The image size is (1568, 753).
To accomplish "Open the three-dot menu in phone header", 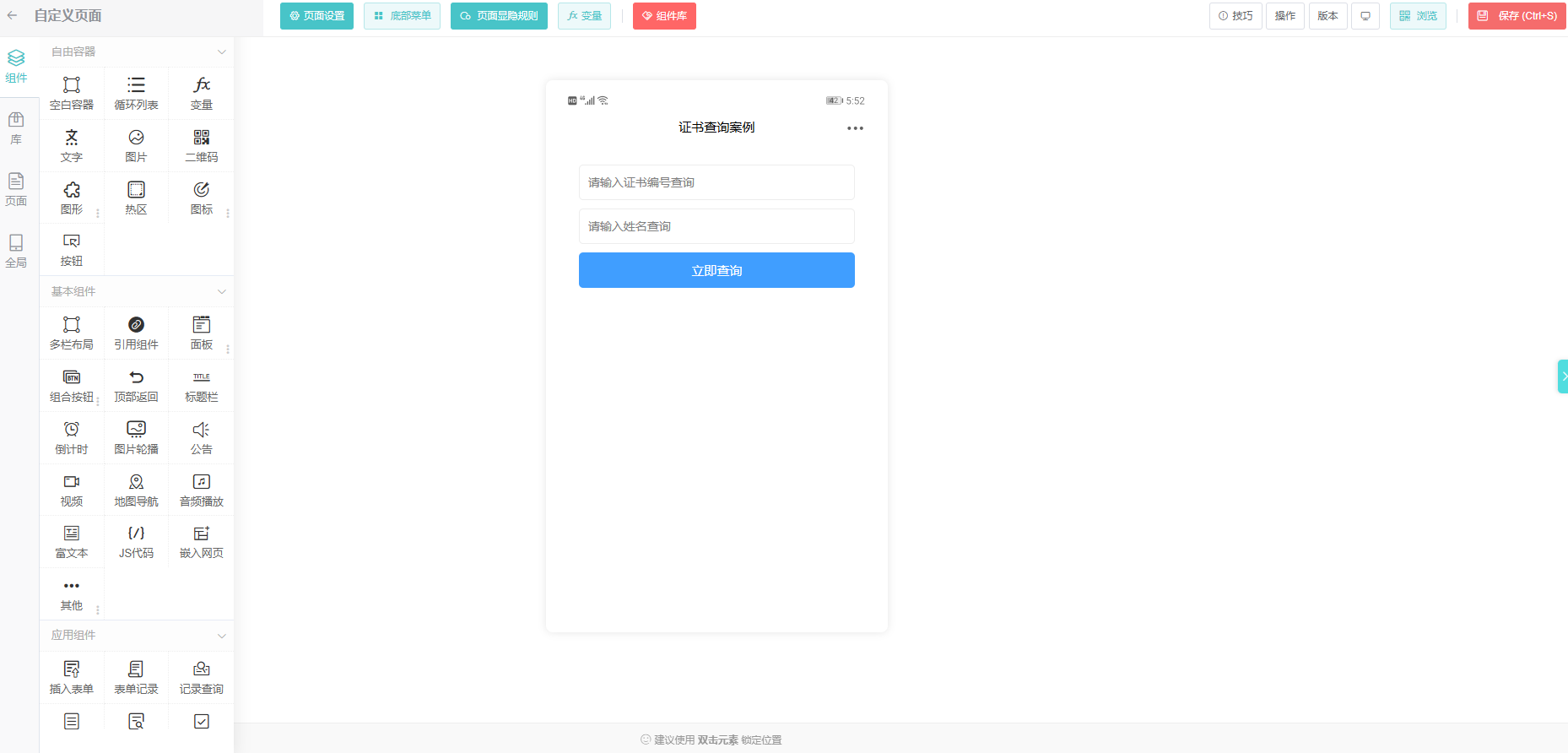I will [x=855, y=128].
